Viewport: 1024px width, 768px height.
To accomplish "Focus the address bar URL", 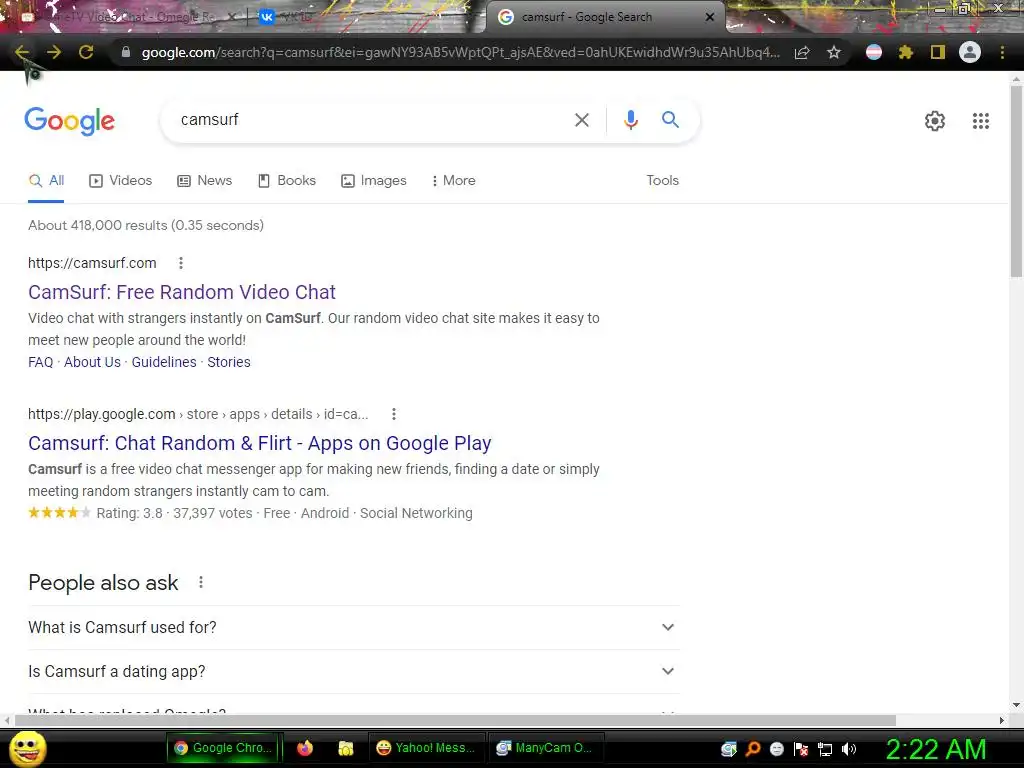I will point(460,52).
